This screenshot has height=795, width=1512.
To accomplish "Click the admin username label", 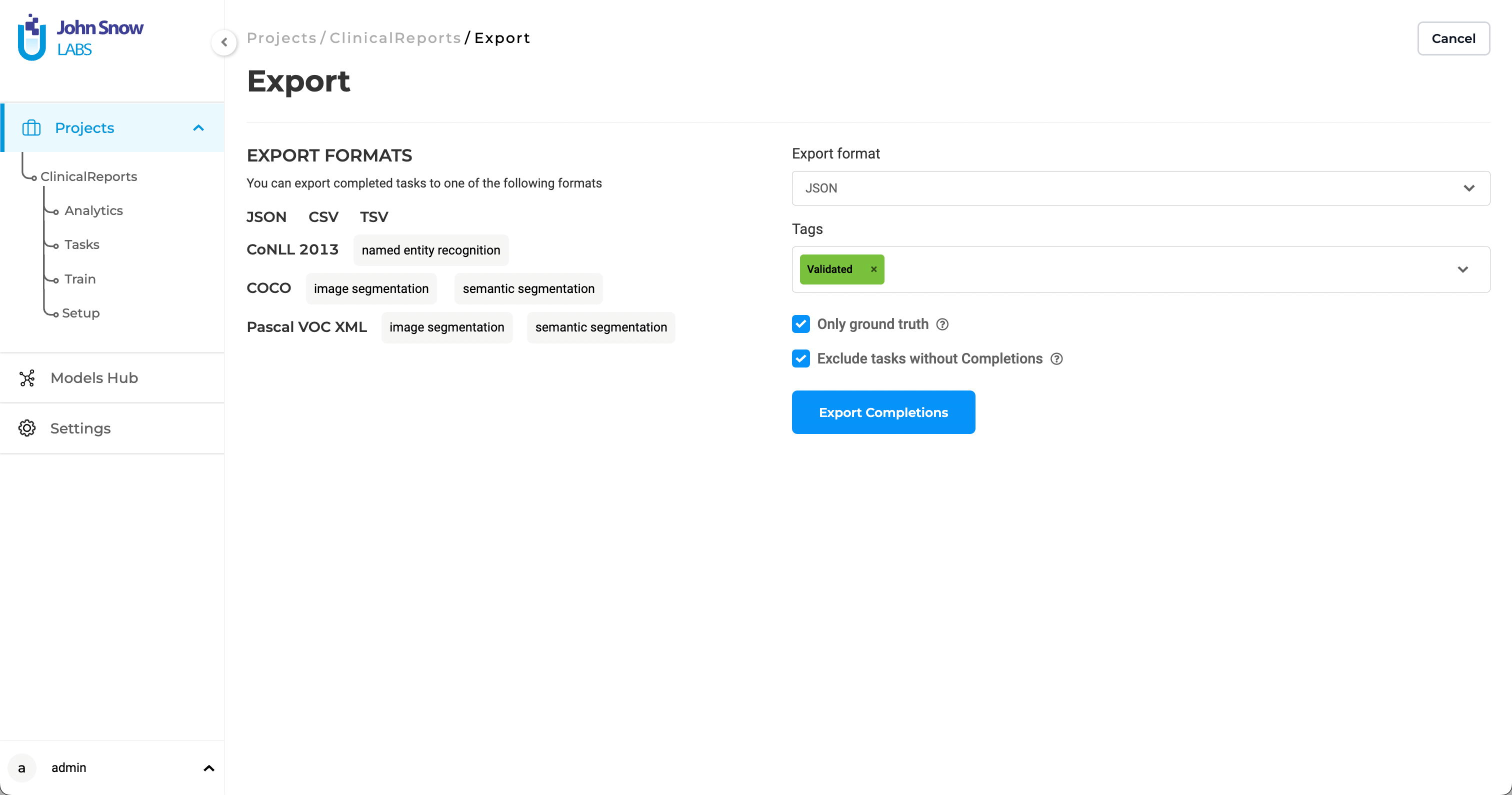I will pyautogui.click(x=68, y=768).
